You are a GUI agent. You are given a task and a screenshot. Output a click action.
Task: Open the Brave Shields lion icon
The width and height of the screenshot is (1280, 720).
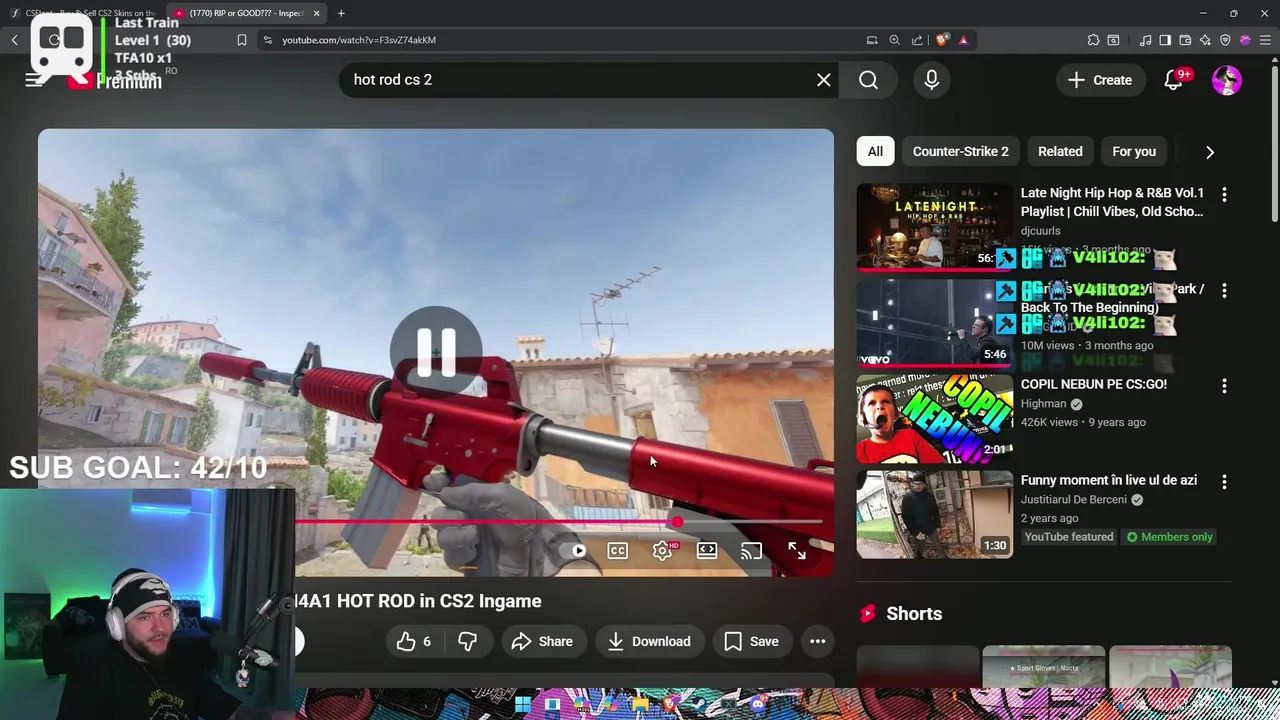[x=942, y=40]
